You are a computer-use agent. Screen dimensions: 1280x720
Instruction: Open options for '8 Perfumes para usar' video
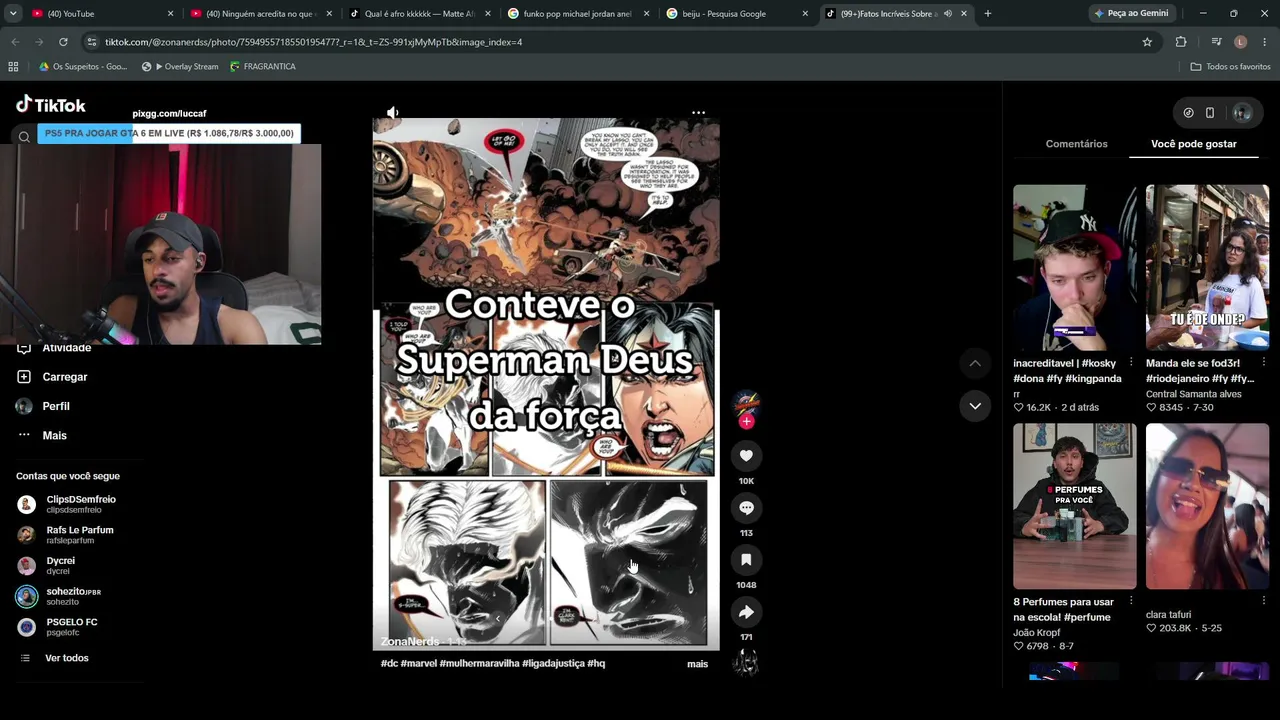[1131, 601]
